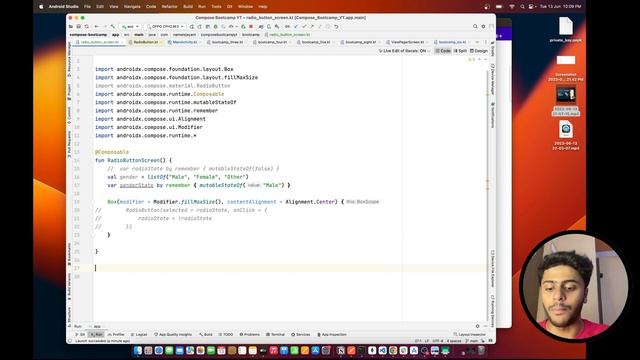Show hidden editor tabs dropdown
640x360 pixels.
pyautogui.click(x=477, y=42)
